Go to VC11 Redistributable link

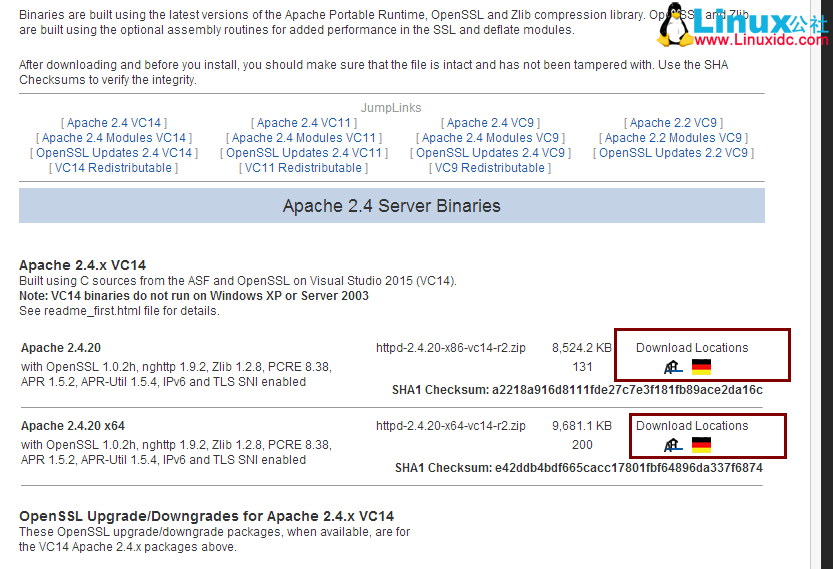click(x=303, y=168)
